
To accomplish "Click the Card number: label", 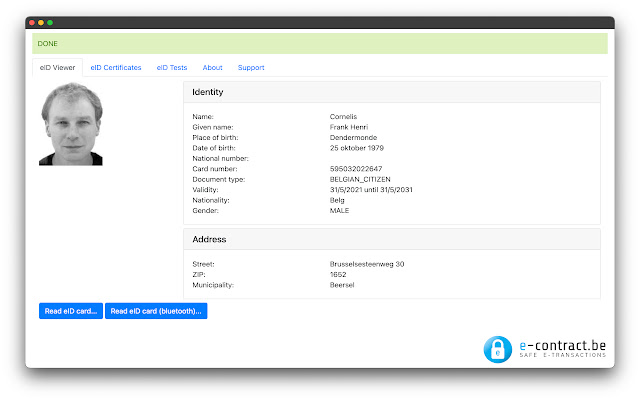I will [x=215, y=169].
